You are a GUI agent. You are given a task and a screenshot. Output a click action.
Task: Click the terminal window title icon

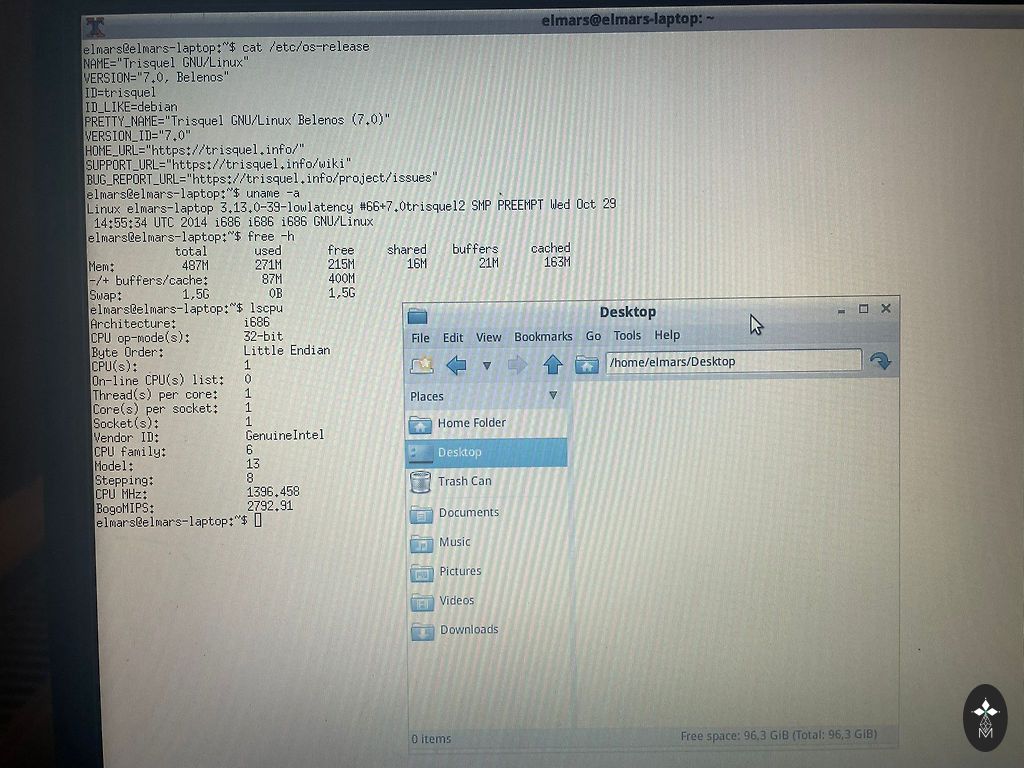click(x=95, y=26)
